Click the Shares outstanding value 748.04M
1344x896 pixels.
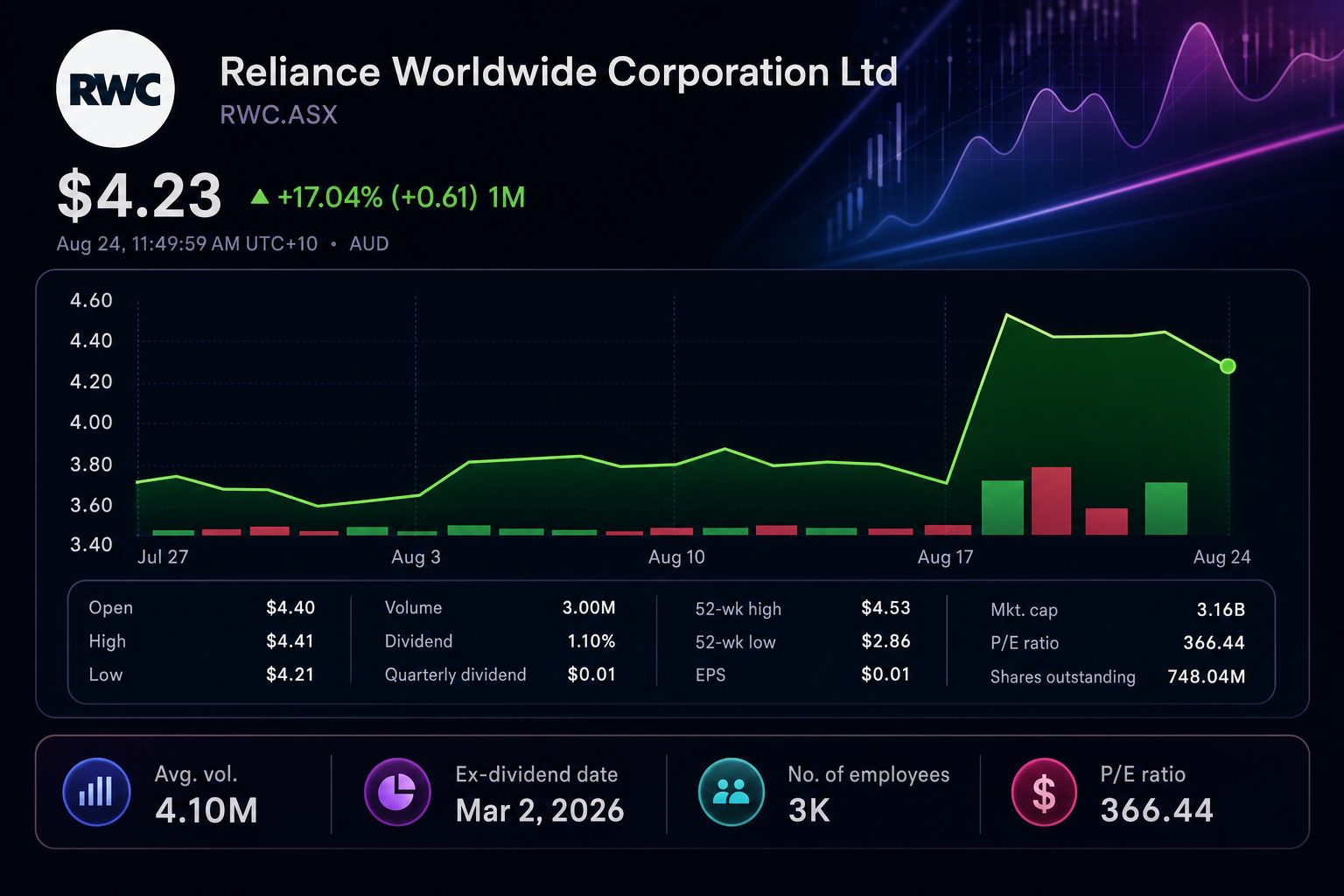click(1207, 676)
